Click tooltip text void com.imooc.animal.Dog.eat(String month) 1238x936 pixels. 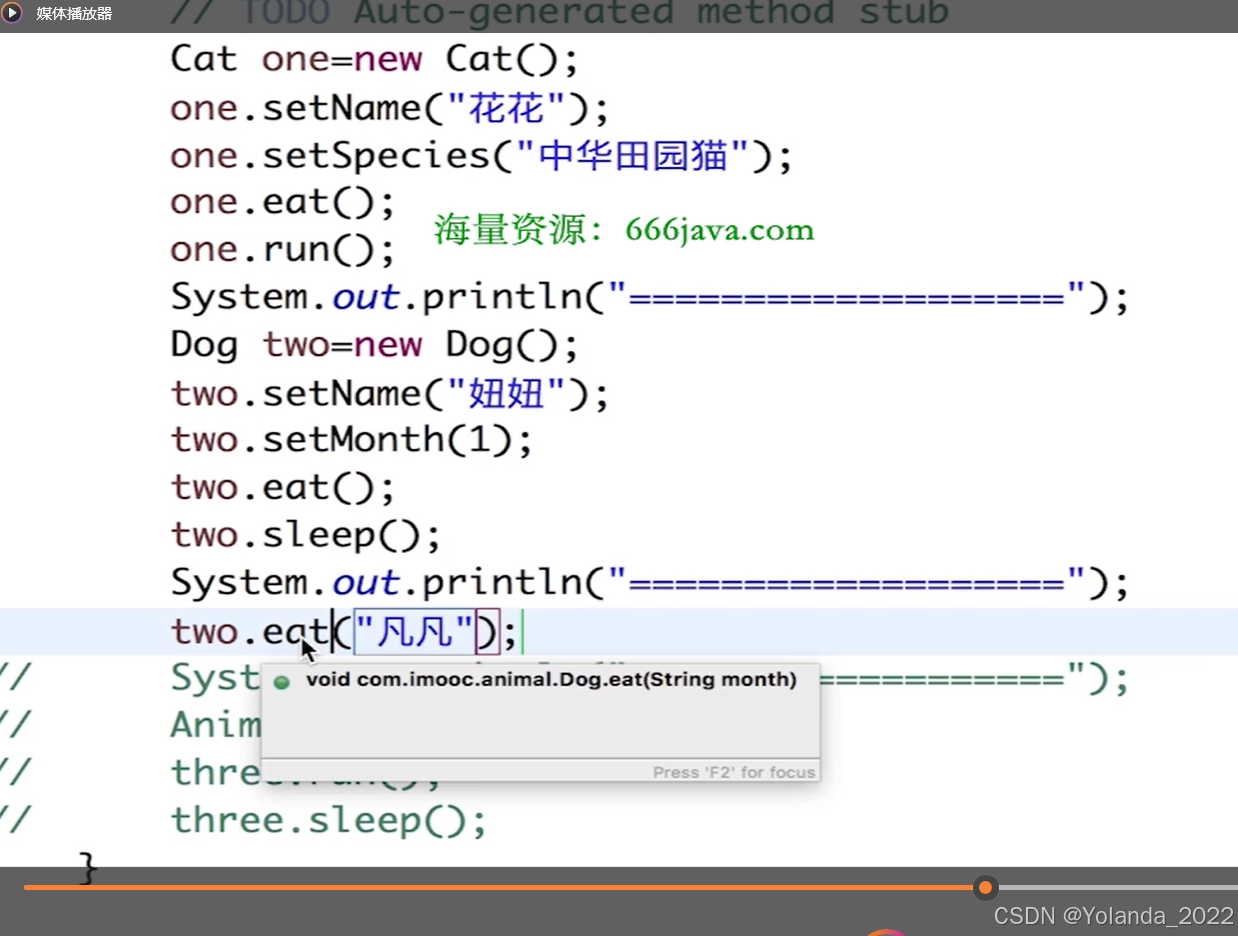[x=551, y=680]
